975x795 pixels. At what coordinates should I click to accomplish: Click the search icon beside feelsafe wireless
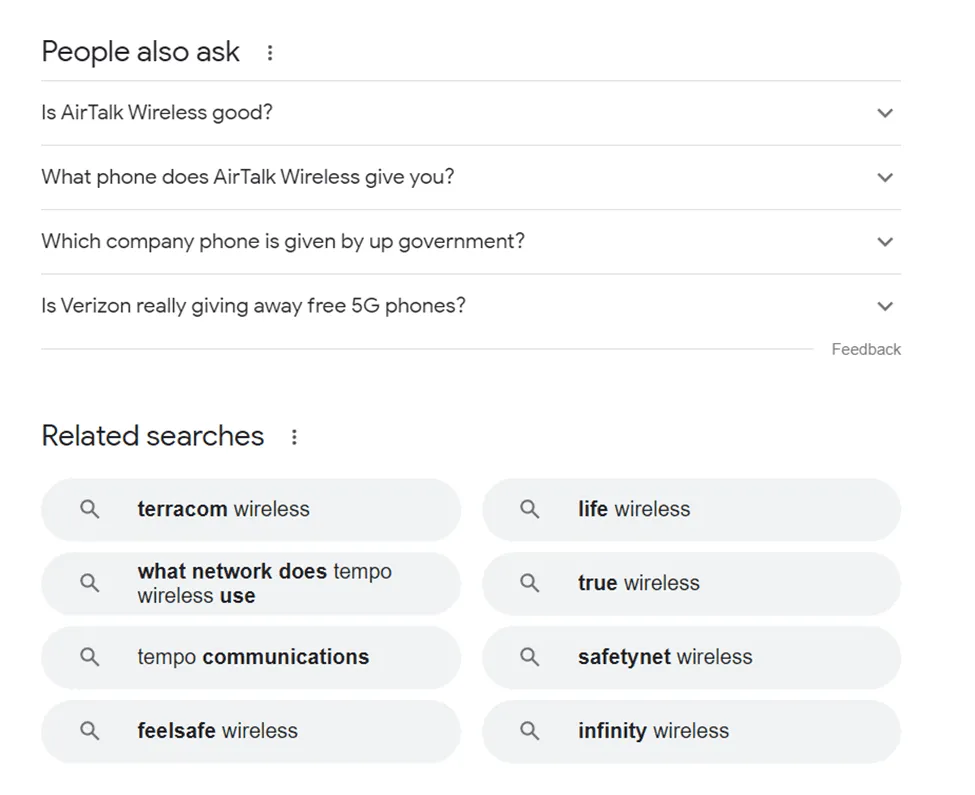click(x=89, y=731)
